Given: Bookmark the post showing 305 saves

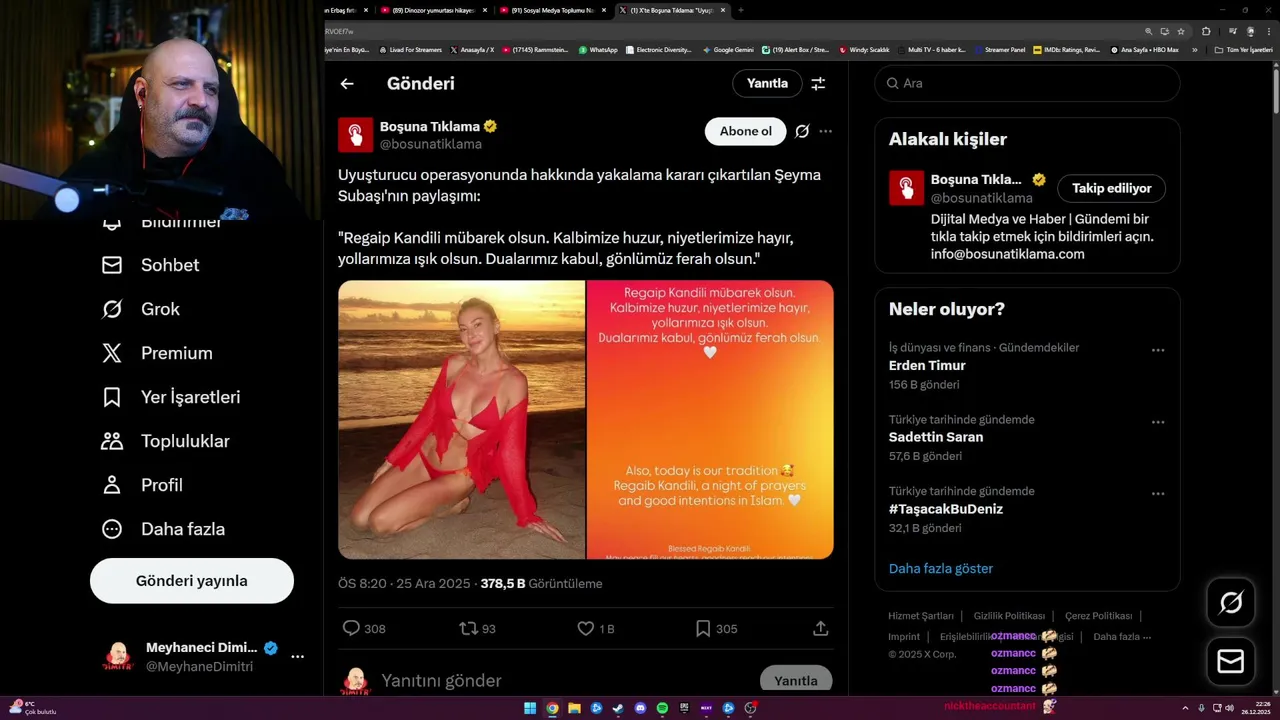Looking at the screenshot, I should [x=703, y=628].
